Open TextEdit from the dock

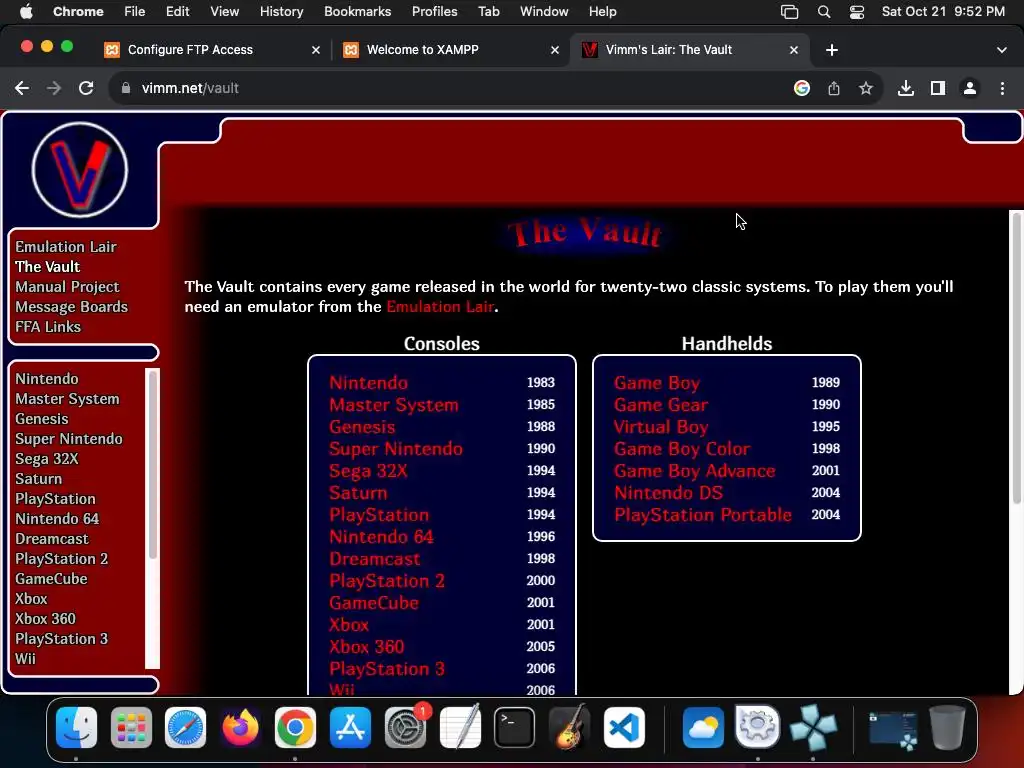pos(460,728)
